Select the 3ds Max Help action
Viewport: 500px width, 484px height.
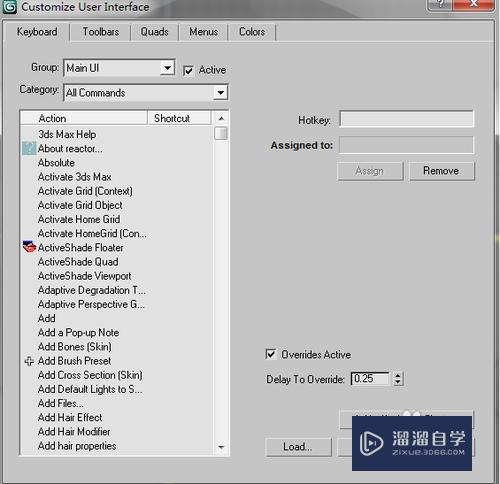[x=67, y=134]
